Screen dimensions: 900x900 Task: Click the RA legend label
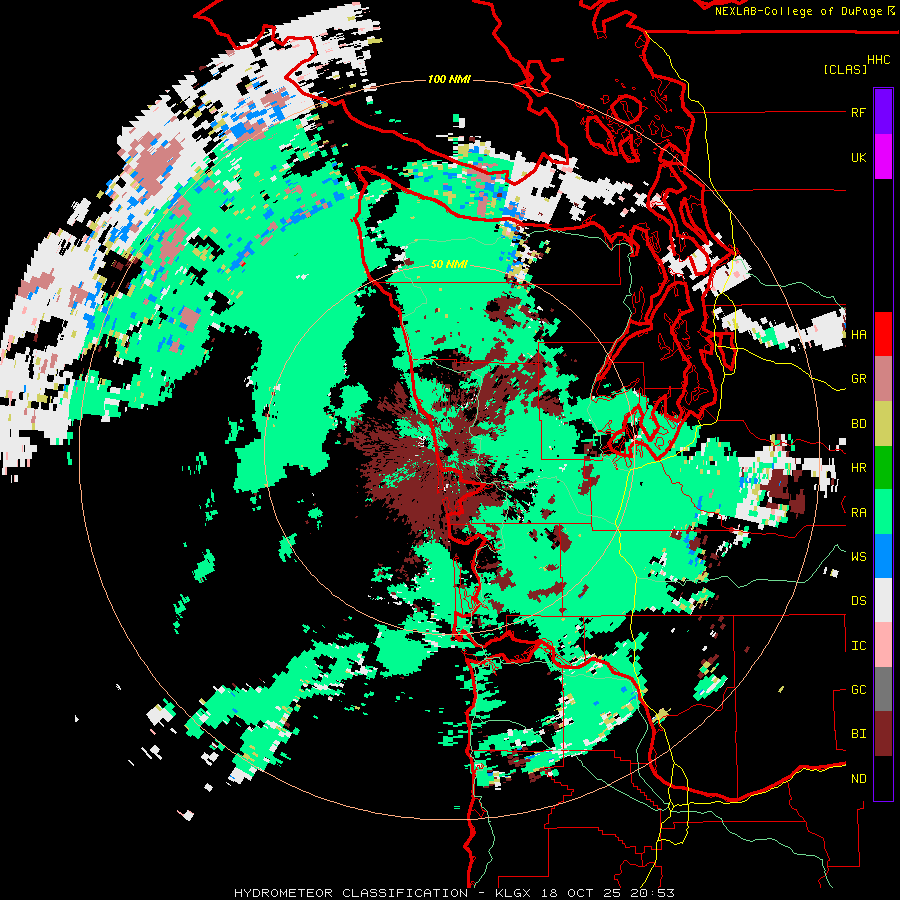858,512
